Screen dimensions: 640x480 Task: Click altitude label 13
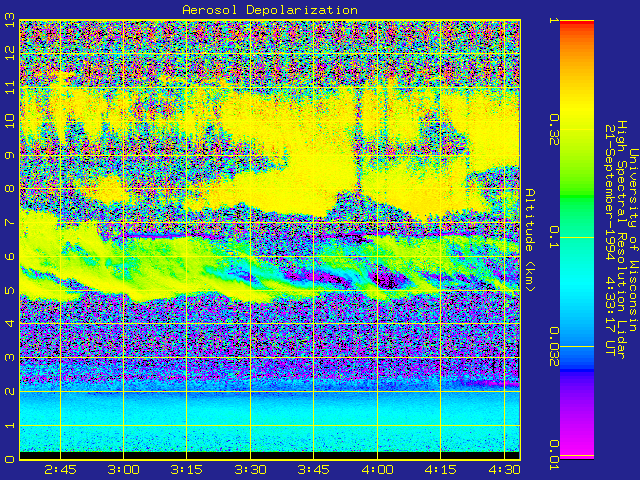[10, 20]
